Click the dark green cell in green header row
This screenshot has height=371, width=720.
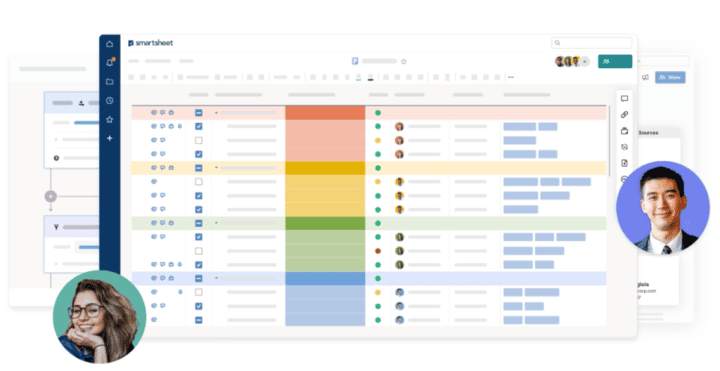(x=325, y=223)
